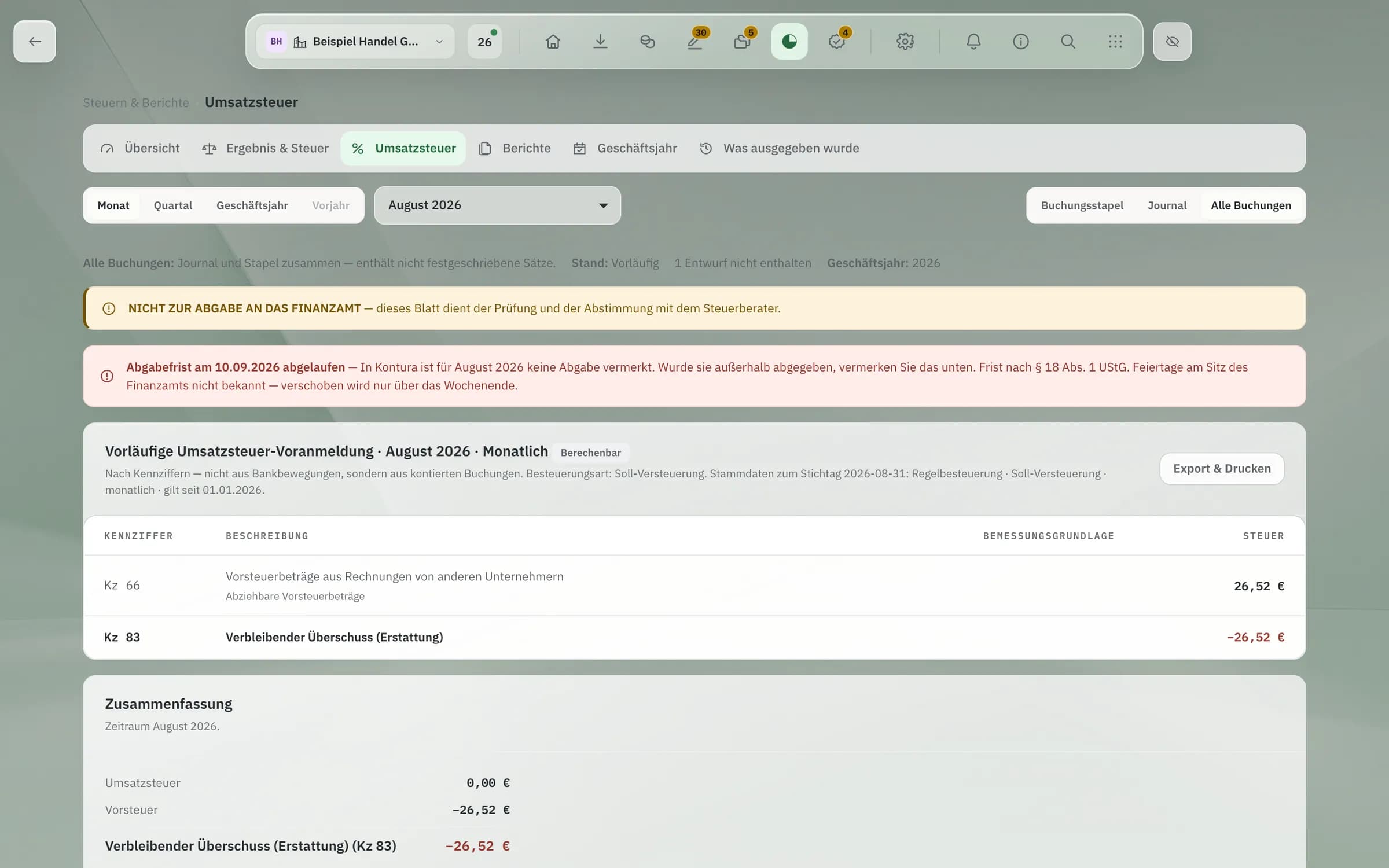Switch to the Berichte tab
Image resolution: width=1389 pixels, height=868 pixels.
[x=515, y=149]
